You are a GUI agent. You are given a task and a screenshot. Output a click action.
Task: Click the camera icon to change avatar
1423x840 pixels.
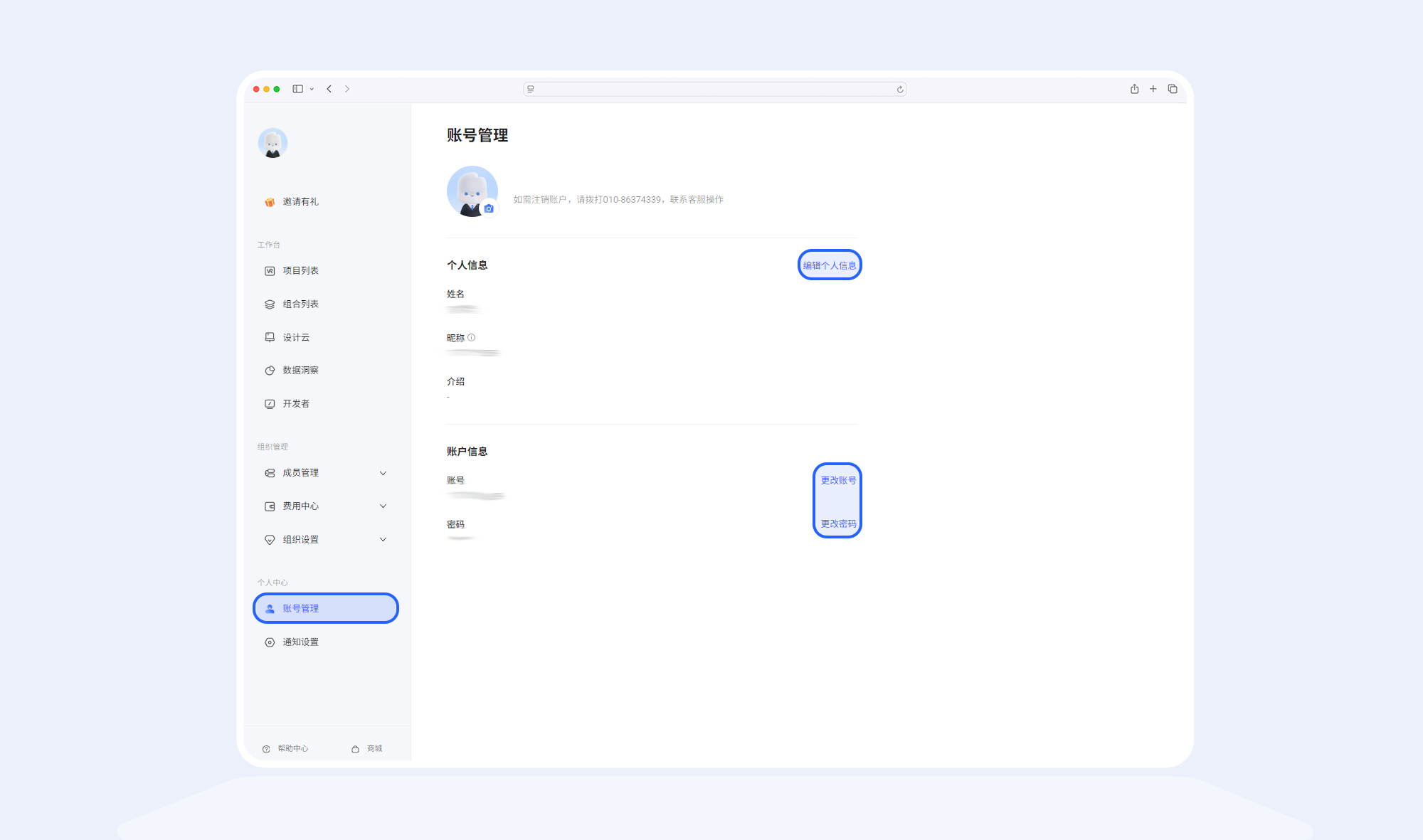489,208
